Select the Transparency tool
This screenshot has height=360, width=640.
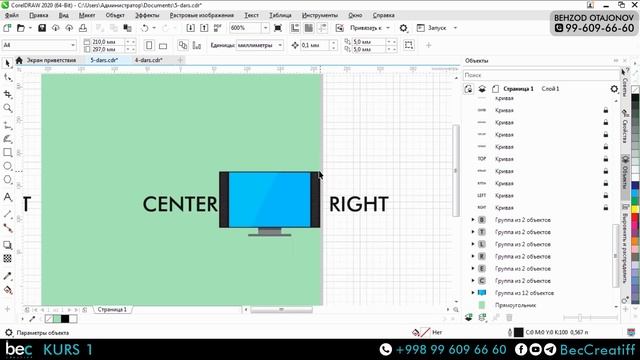pyautogui.click(x=7, y=259)
